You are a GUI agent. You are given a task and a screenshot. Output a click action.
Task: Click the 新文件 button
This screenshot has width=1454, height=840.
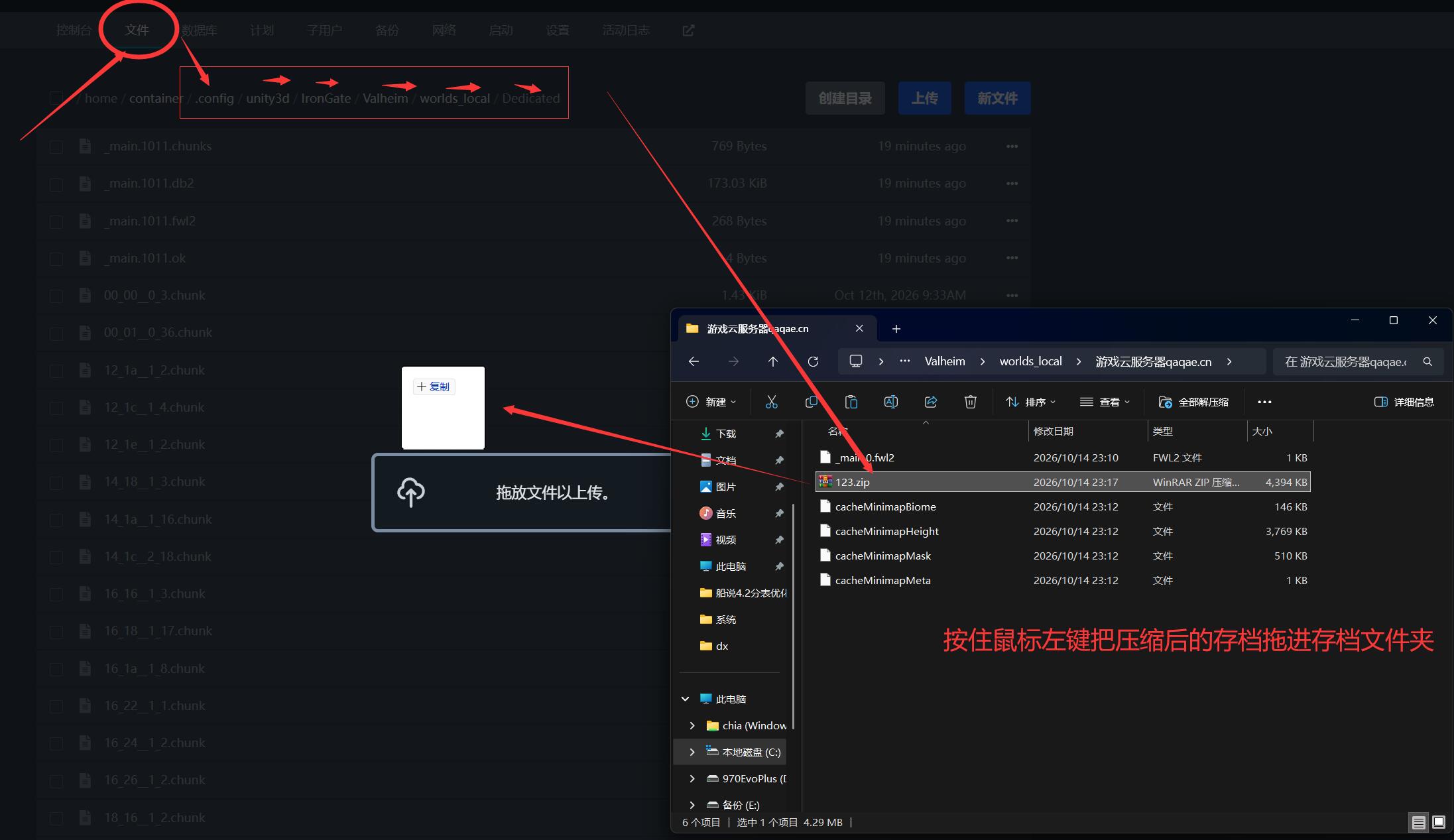(998, 98)
